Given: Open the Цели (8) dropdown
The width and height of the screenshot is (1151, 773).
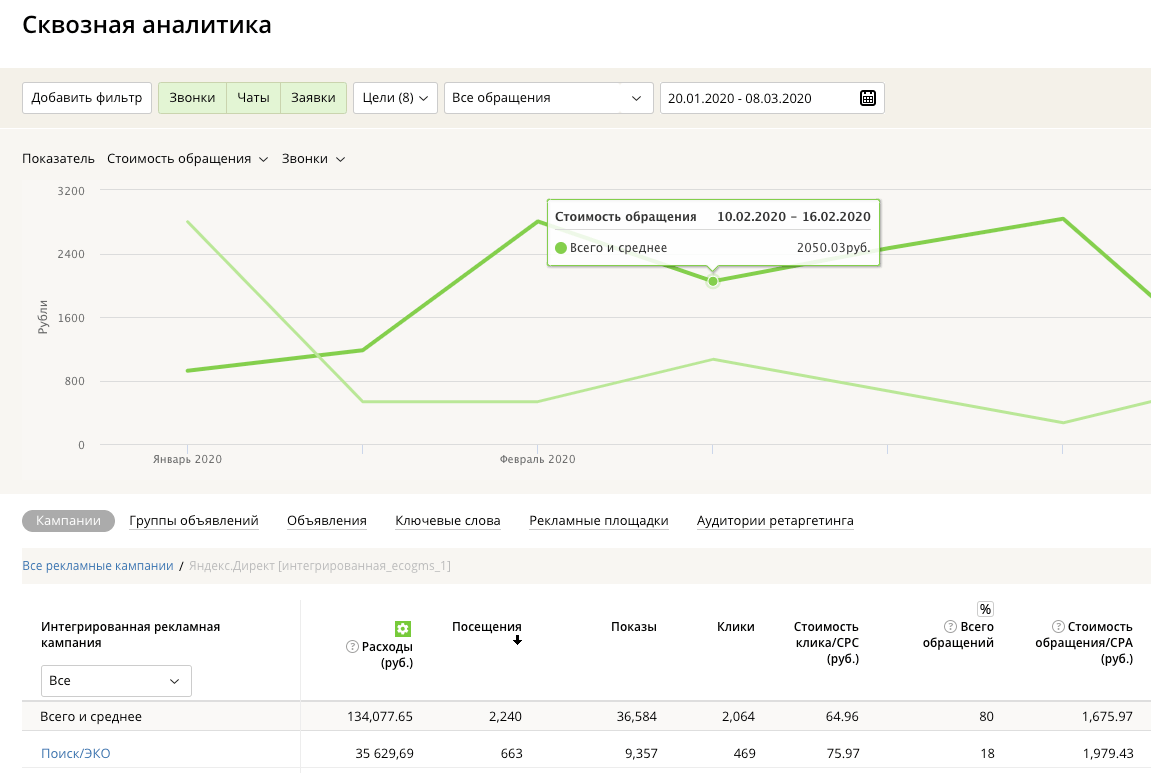Looking at the screenshot, I should (395, 98).
